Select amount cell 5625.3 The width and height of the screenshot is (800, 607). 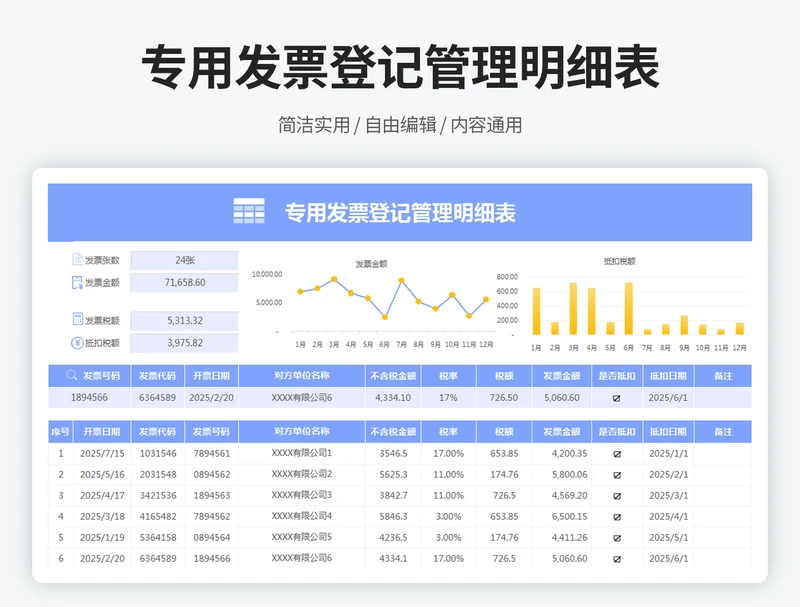coord(393,474)
